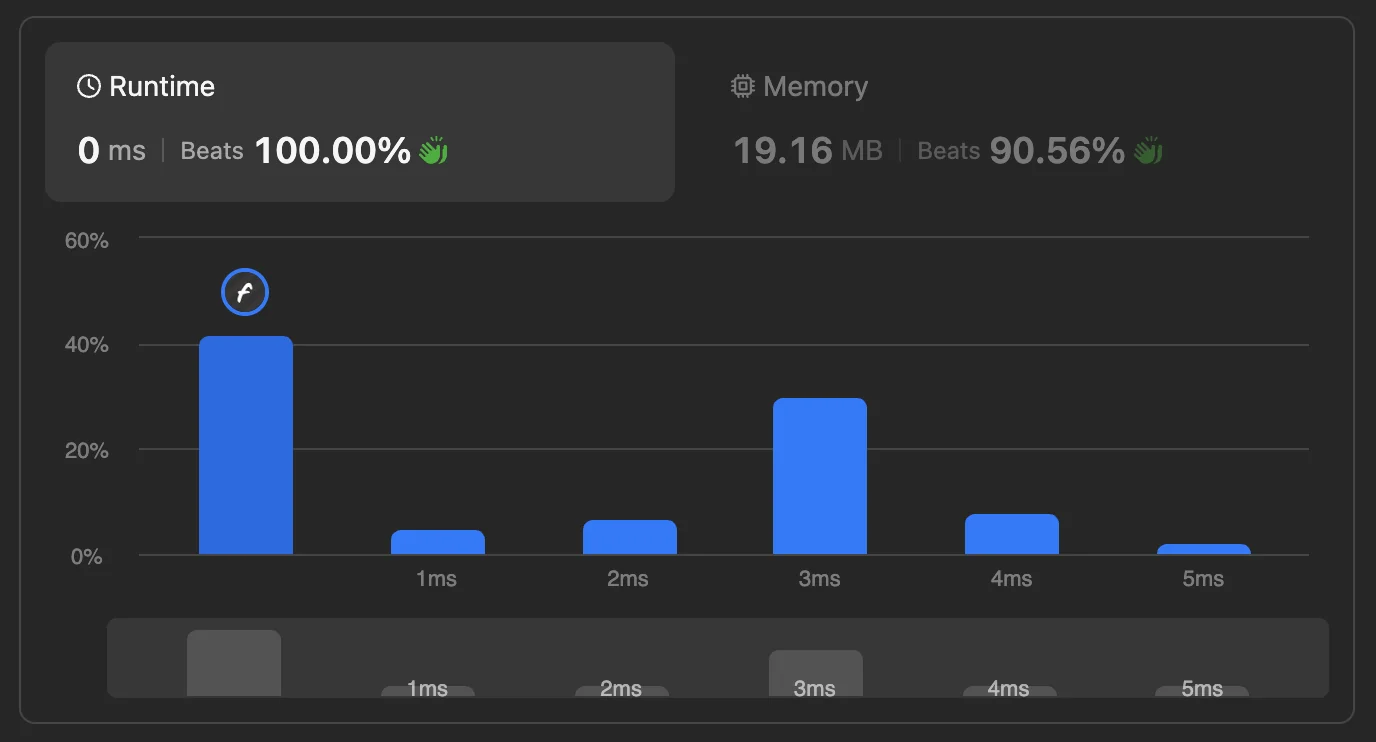Click the clapping hands icon beside 100.00%
1376x742 pixels.
coord(433,151)
